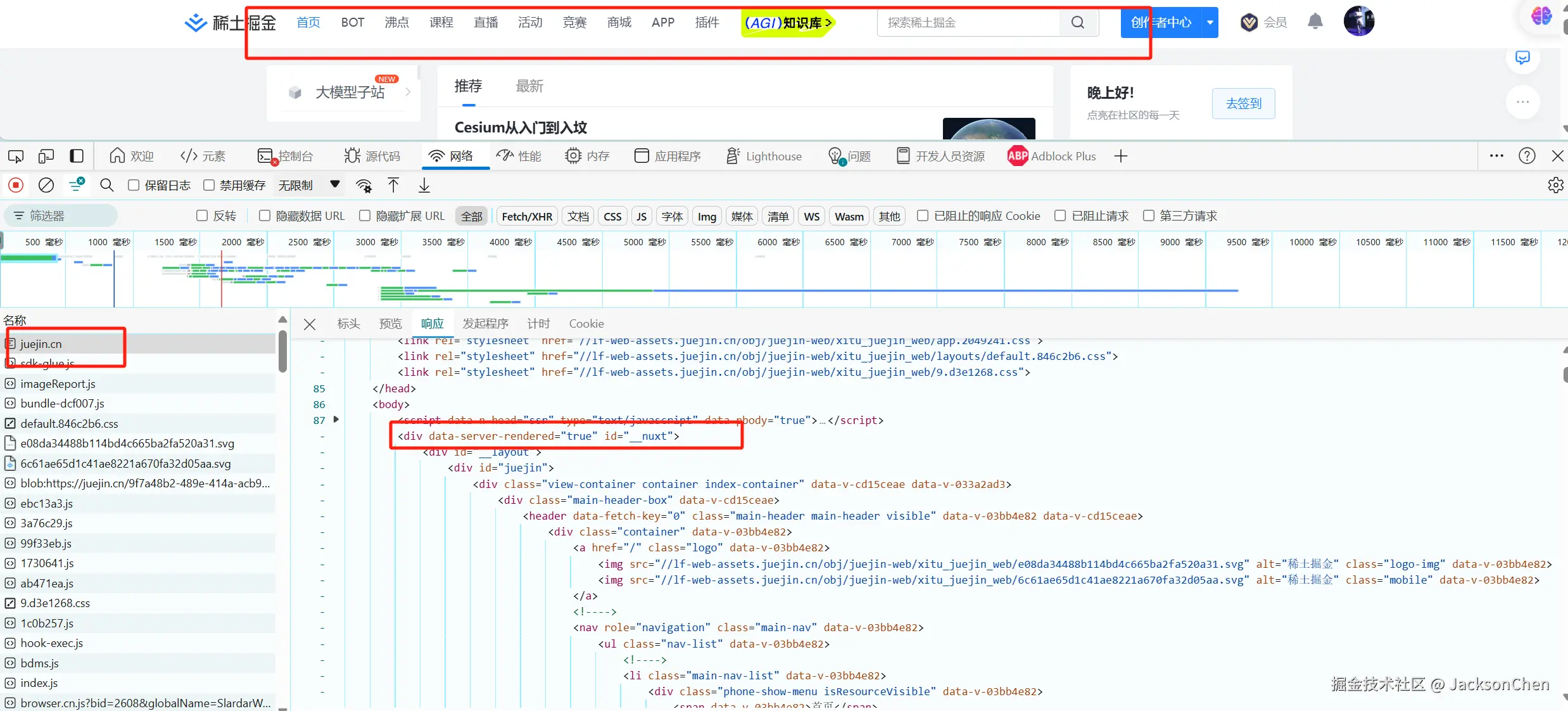Filter requests by Fetch/XHR
The height and width of the screenshot is (711, 1568).
click(527, 216)
